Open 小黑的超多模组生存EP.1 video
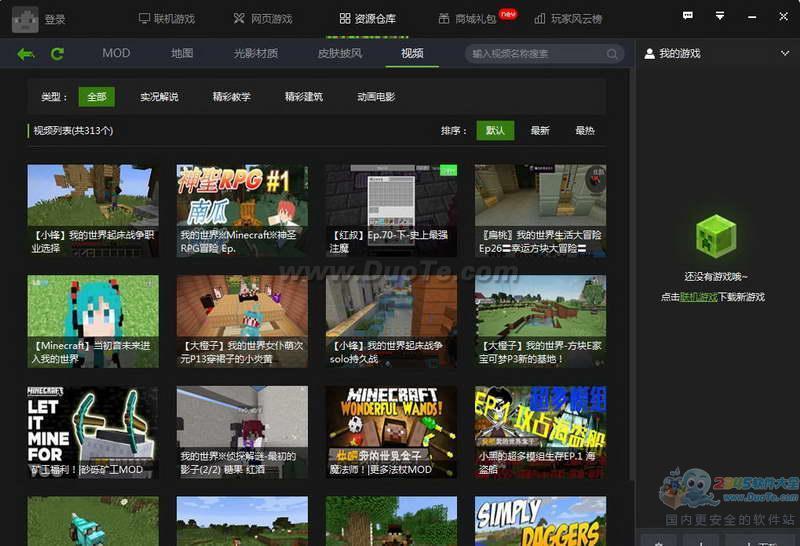Screen dimensions: 800x546 coord(540,432)
